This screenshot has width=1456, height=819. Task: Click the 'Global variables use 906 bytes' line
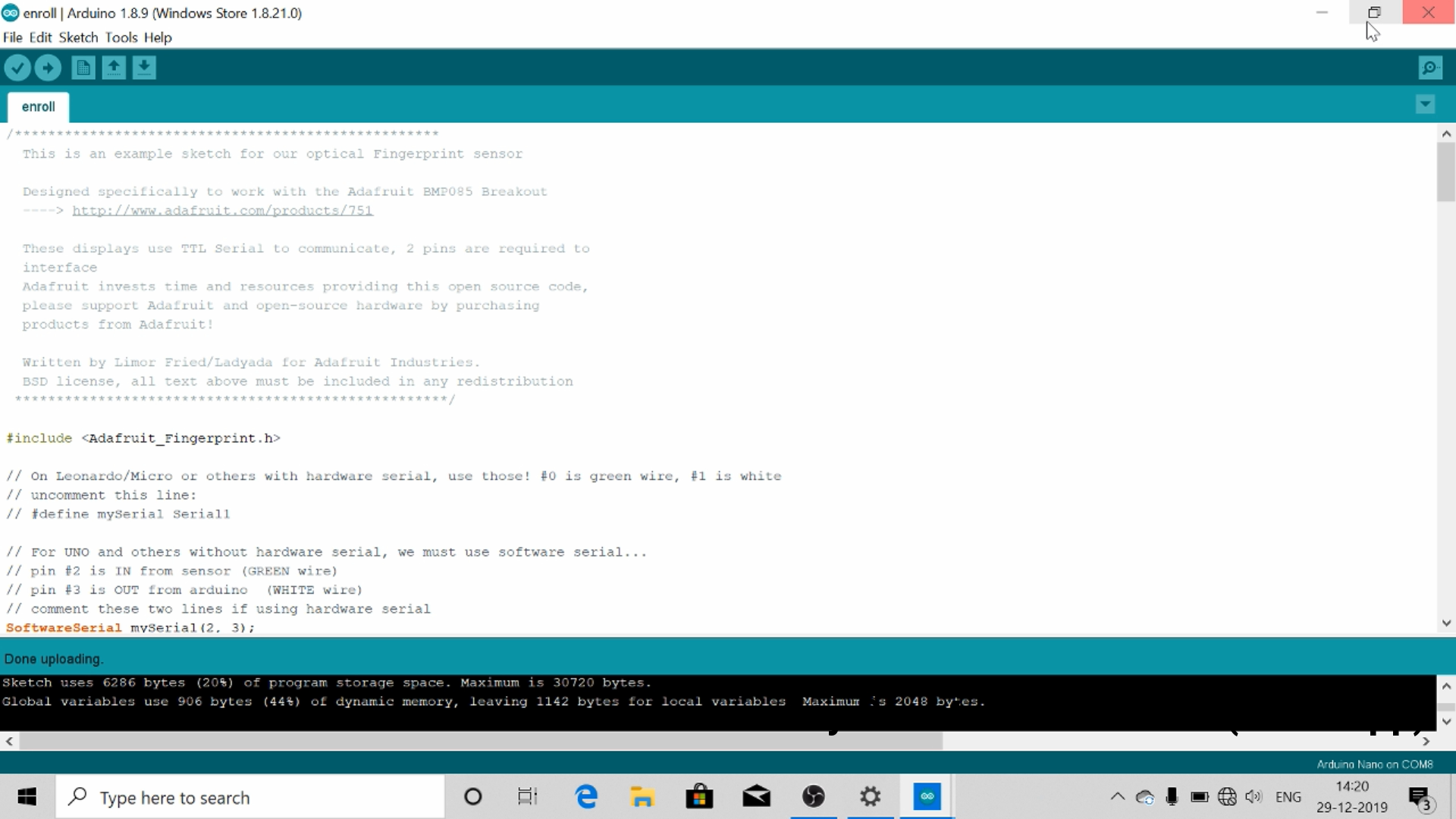pyautogui.click(x=493, y=701)
